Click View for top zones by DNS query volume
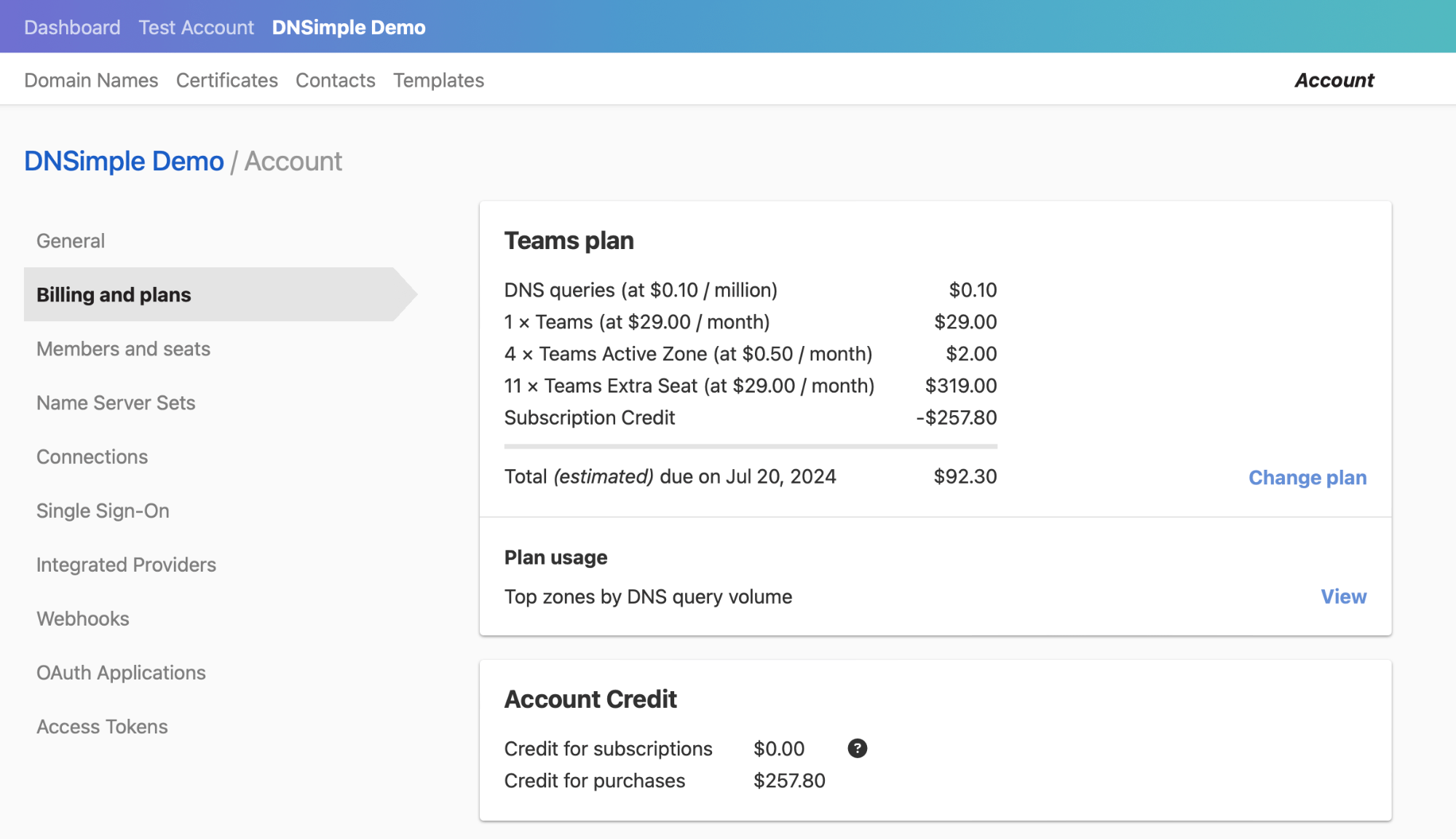Viewport: 1456px width, 839px height. (1344, 596)
